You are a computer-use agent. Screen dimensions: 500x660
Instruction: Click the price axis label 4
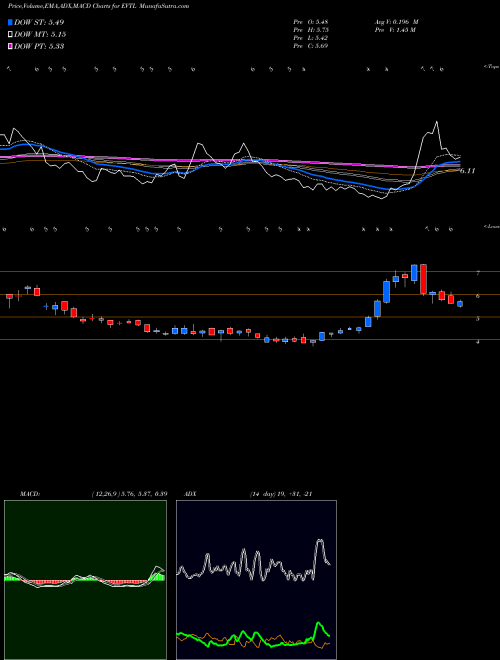point(478,342)
